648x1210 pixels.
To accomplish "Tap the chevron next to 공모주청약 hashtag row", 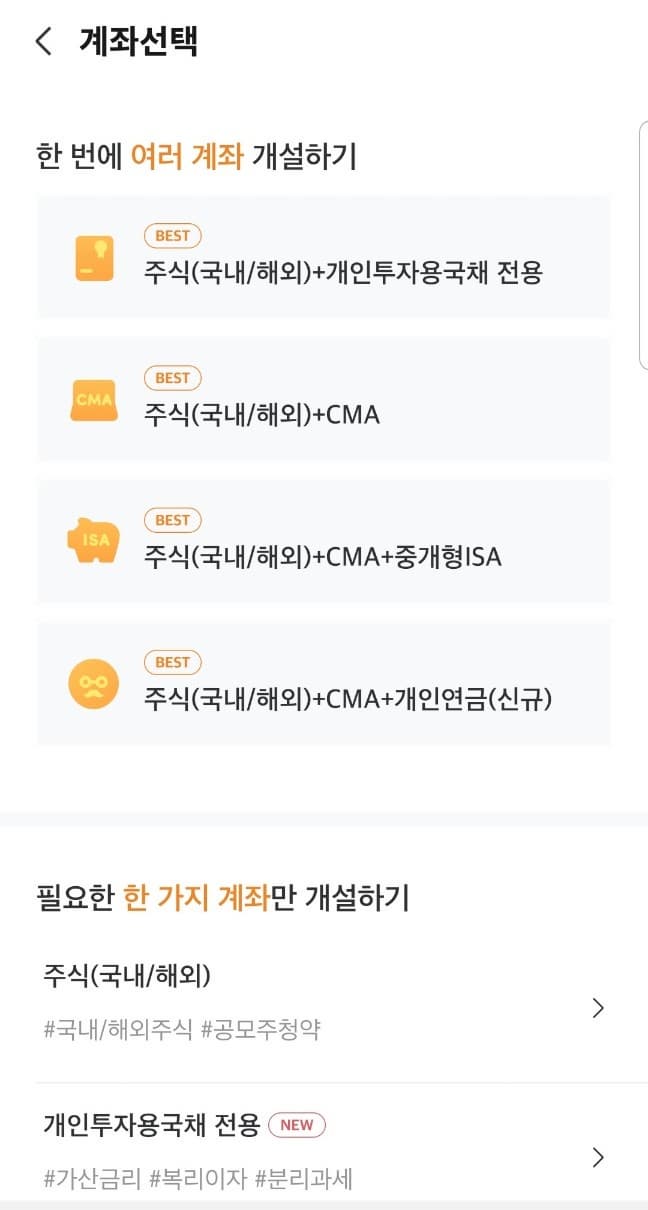I will 598,1008.
